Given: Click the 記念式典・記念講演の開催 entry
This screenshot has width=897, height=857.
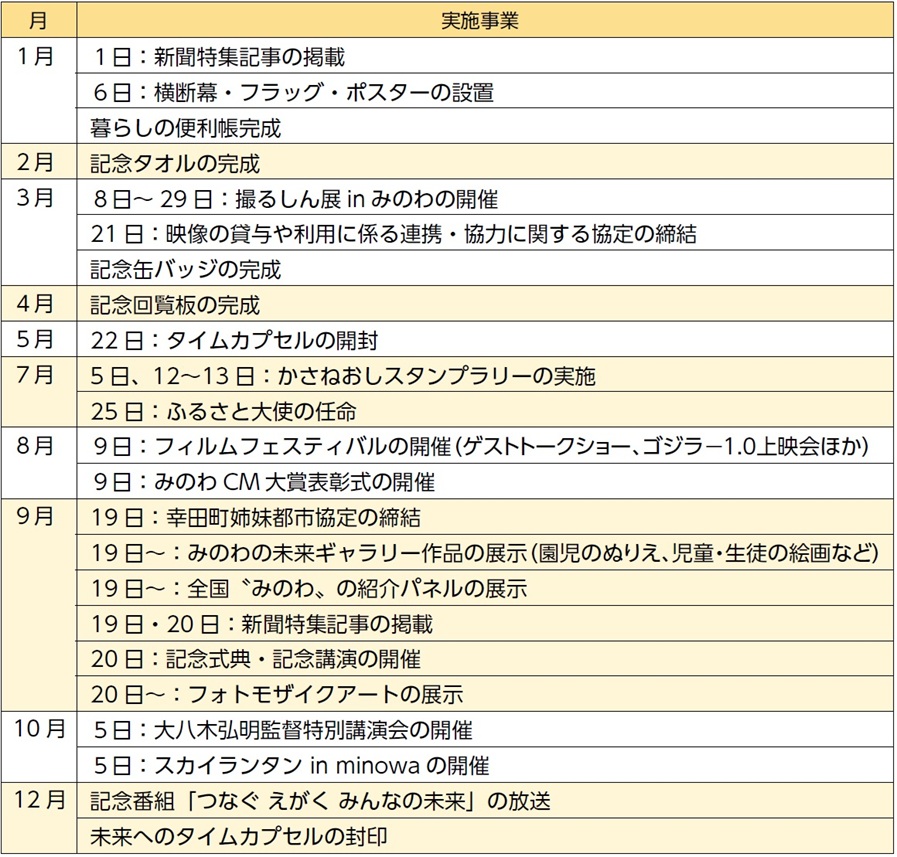Looking at the screenshot, I should click(x=256, y=659).
